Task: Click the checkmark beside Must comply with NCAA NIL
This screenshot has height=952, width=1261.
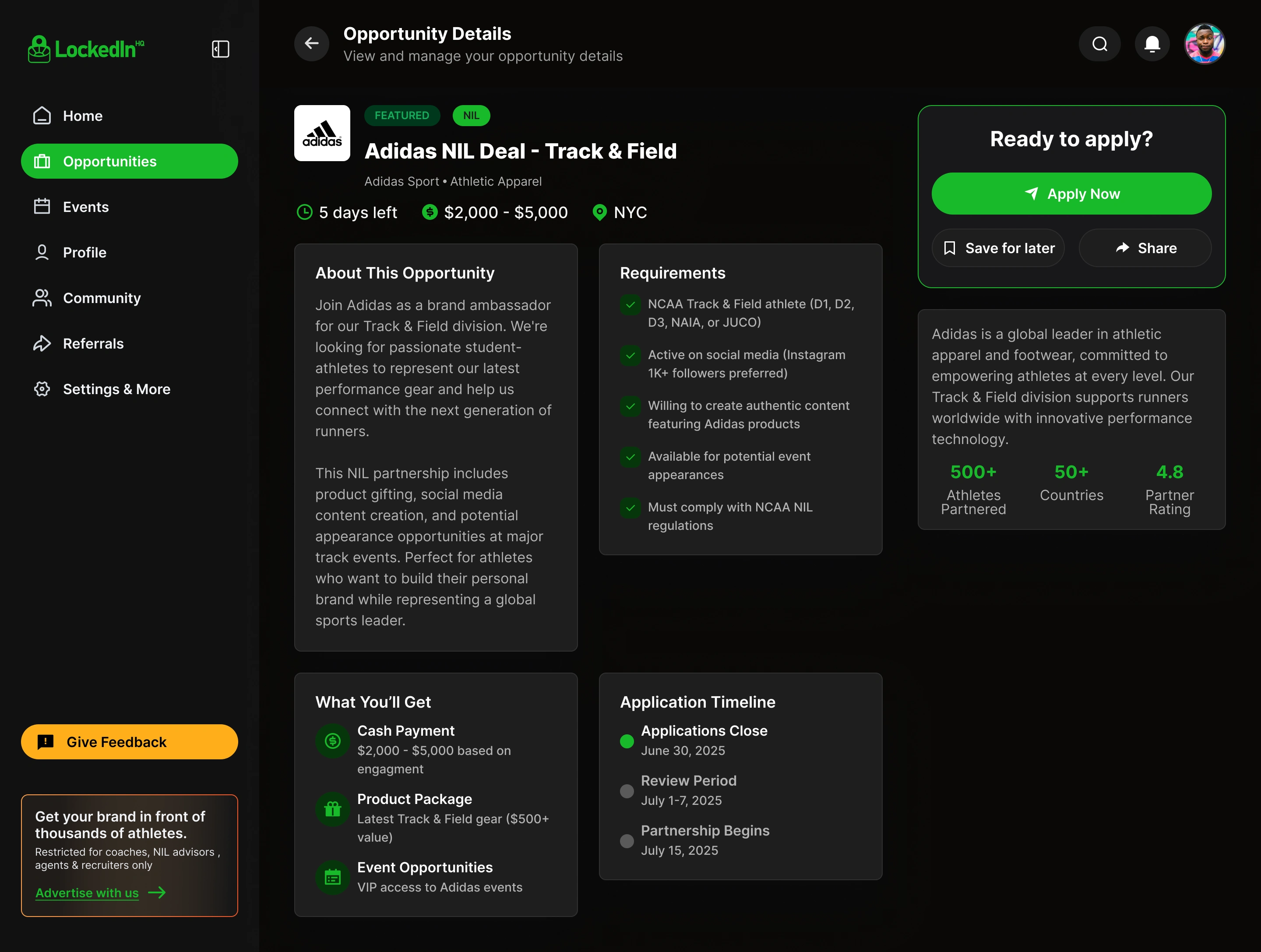Action: click(x=630, y=508)
